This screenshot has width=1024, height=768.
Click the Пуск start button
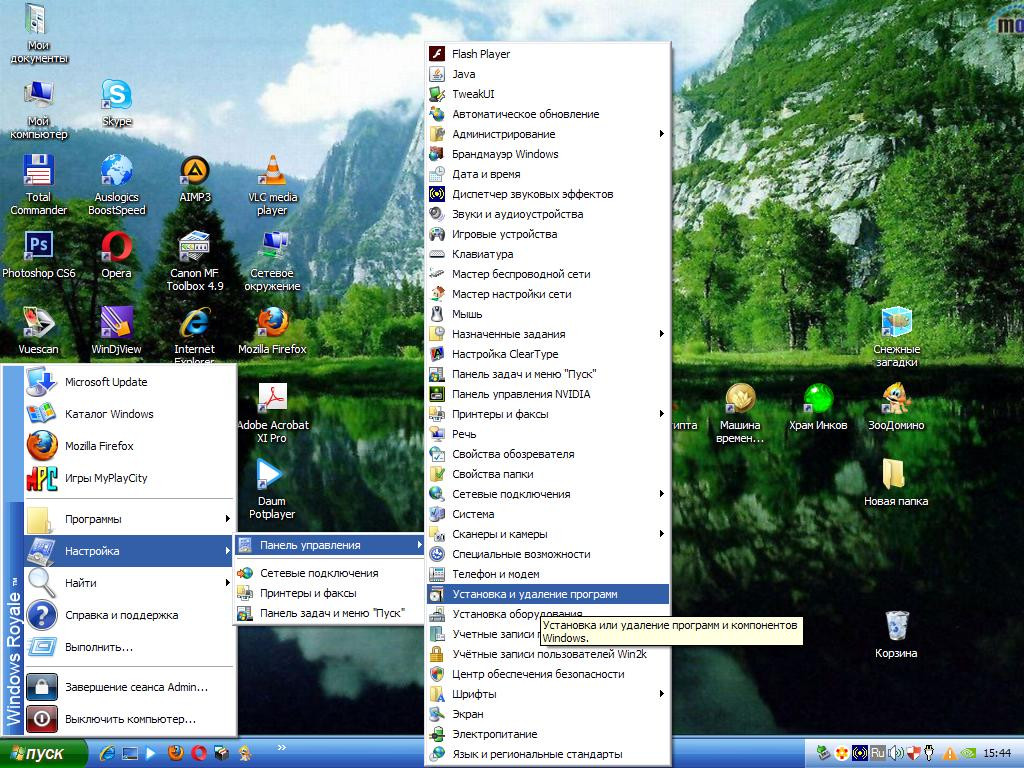(44, 753)
